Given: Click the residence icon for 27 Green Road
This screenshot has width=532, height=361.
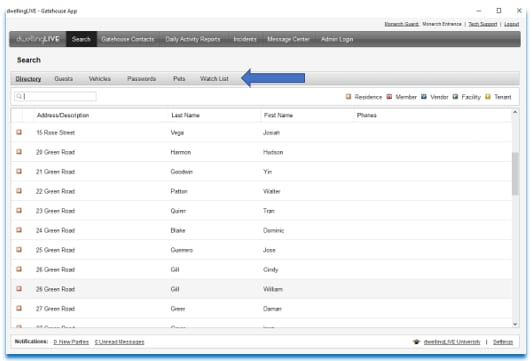Looking at the screenshot, I should (19, 308).
